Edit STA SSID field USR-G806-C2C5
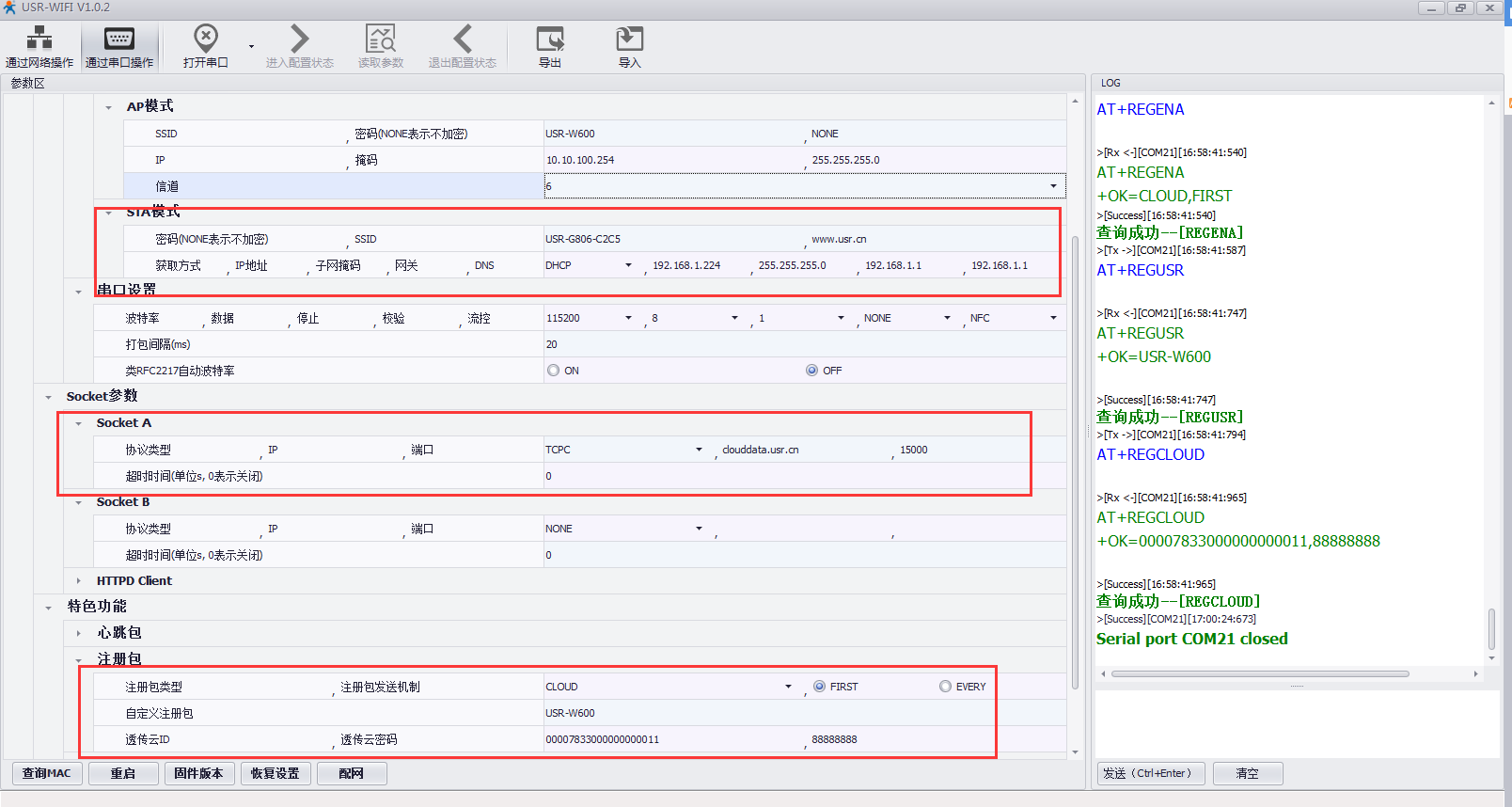This screenshot has height=807, width=1512. coord(673,239)
